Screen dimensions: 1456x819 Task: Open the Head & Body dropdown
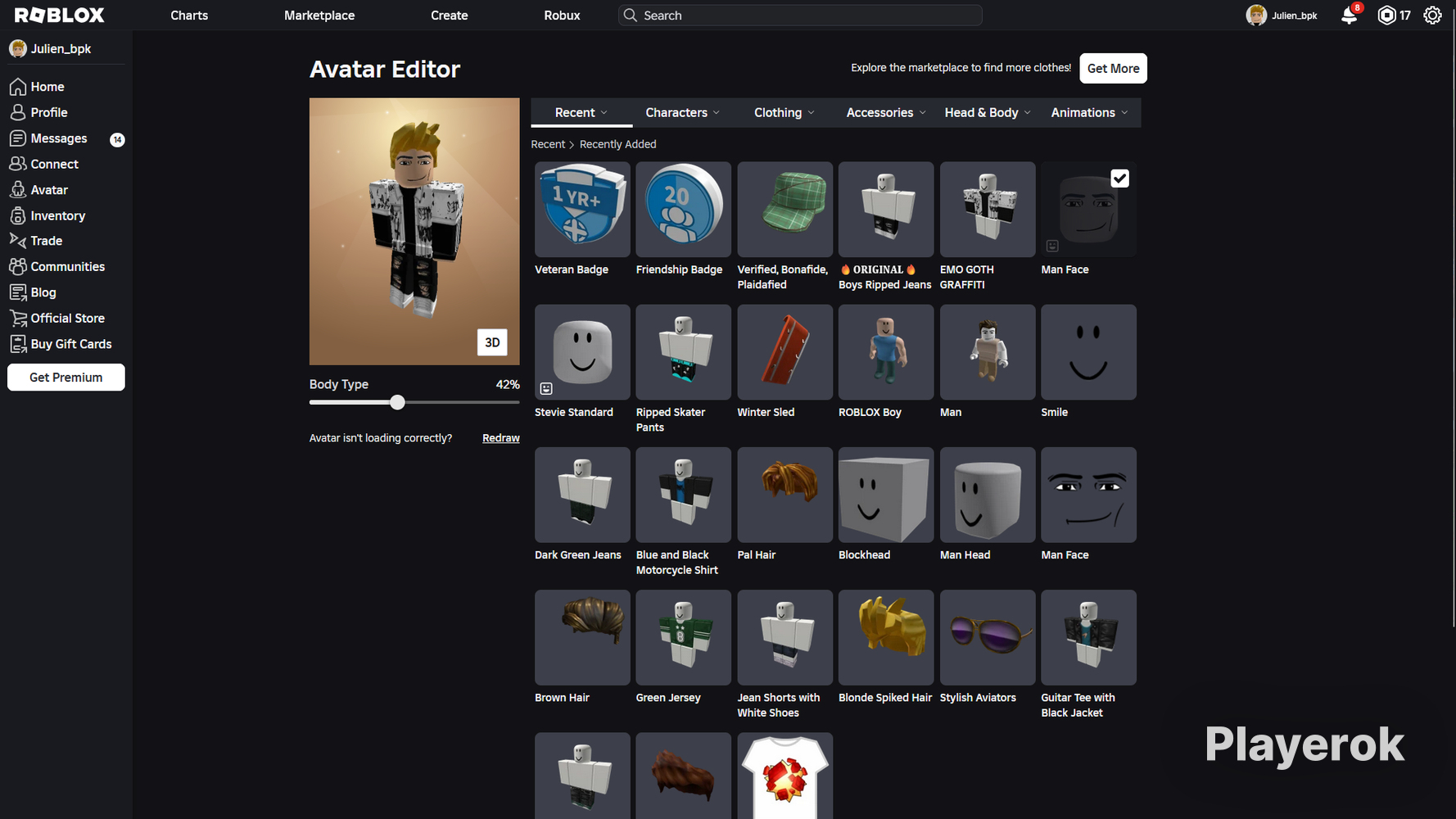(987, 113)
